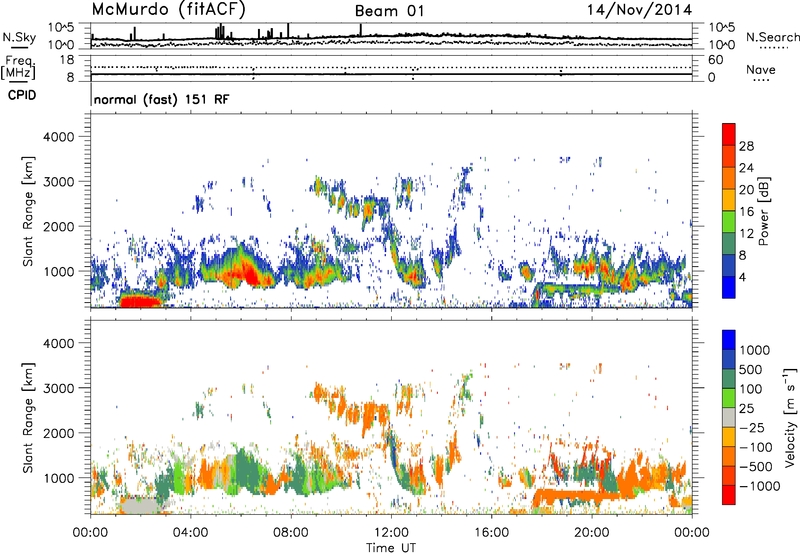Click the '28' label on Power colorbar

746,146
